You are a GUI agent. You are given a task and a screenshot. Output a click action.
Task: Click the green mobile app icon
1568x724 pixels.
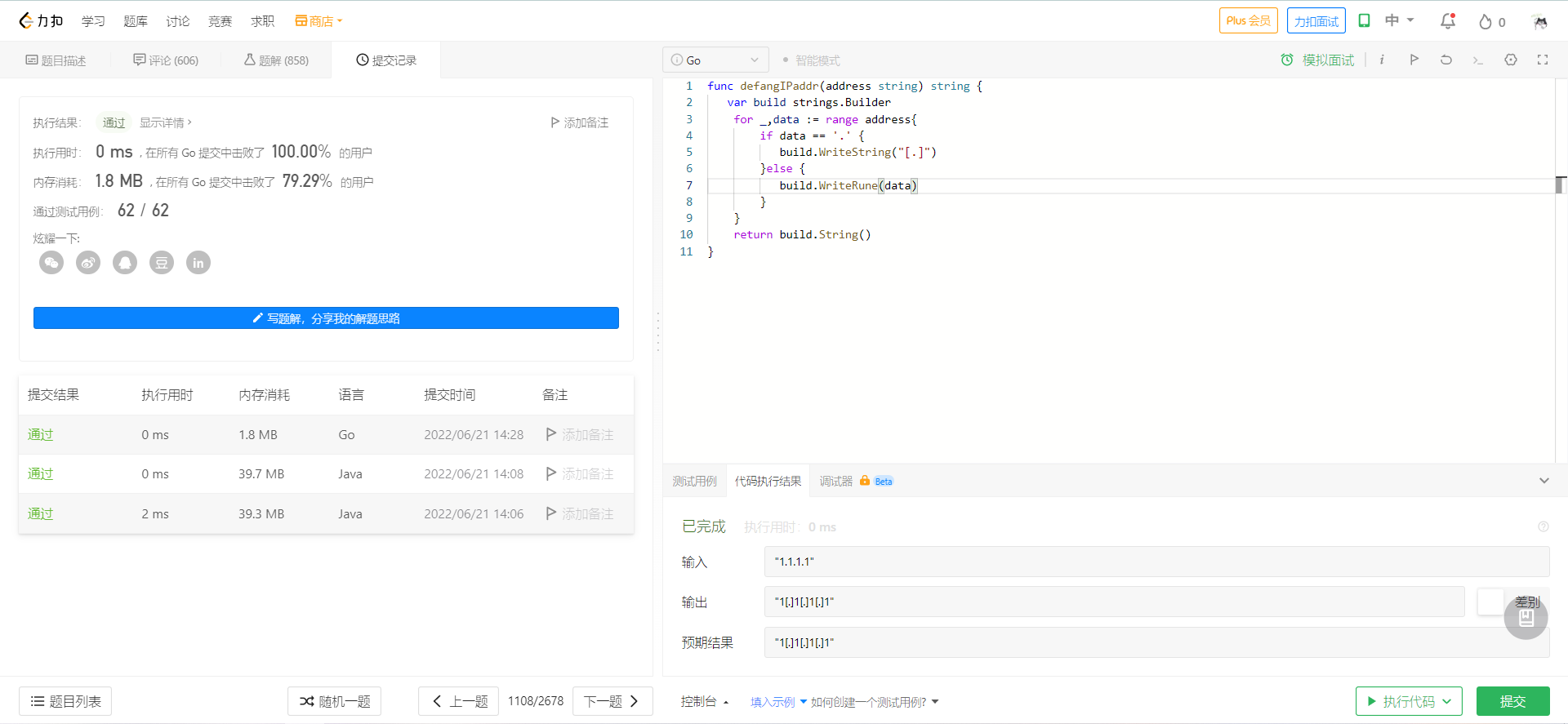[x=1364, y=20]
